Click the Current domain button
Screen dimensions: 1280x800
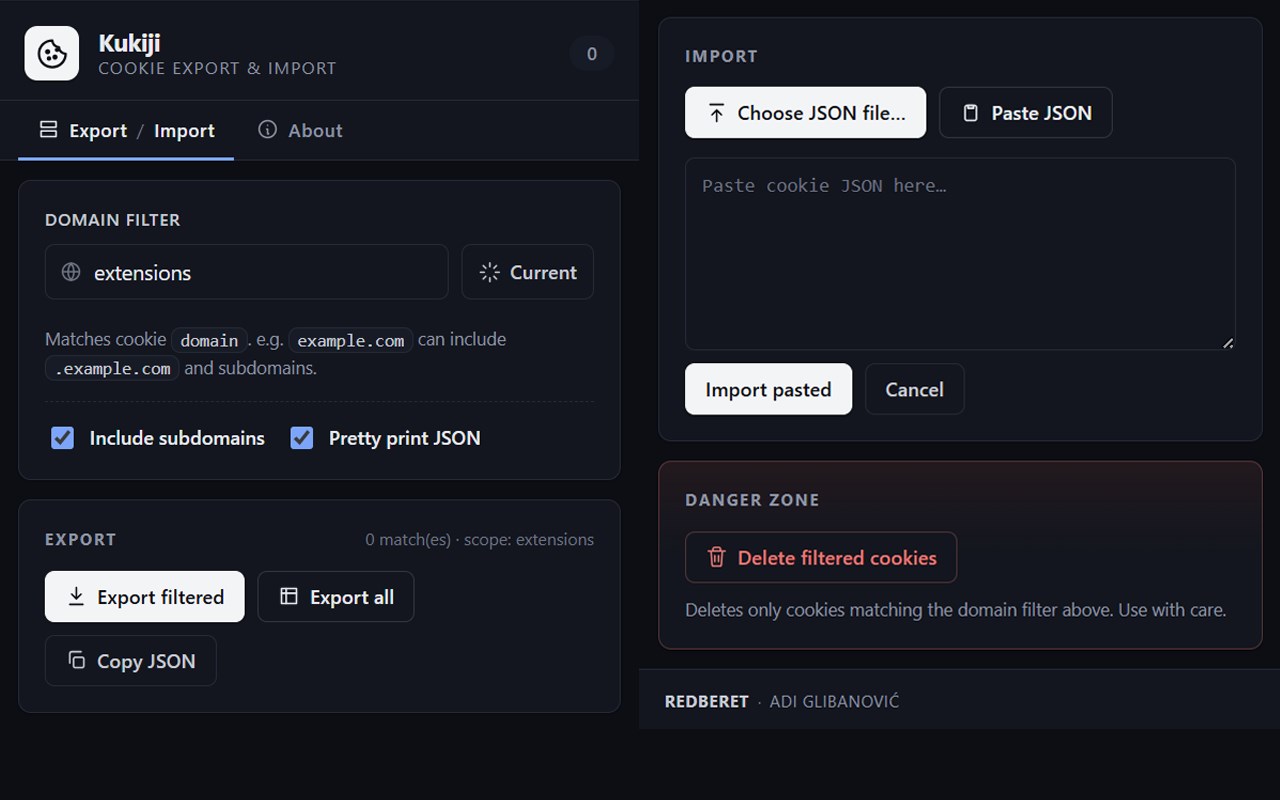527,272
